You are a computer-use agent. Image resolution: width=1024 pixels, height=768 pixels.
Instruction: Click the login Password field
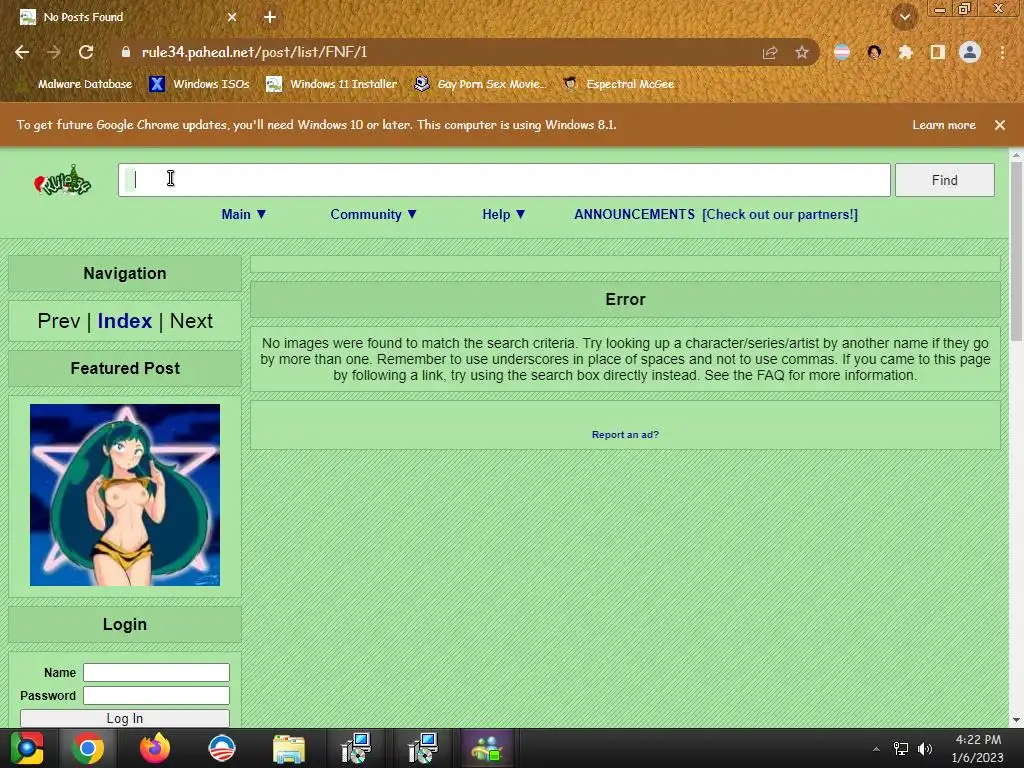click(156, 696)
